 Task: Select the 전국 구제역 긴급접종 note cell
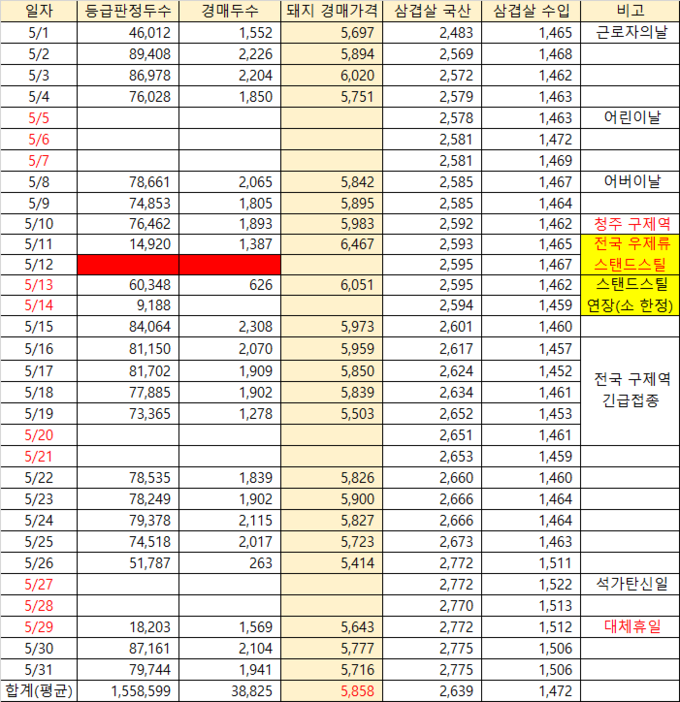click(x=630, y=391)
